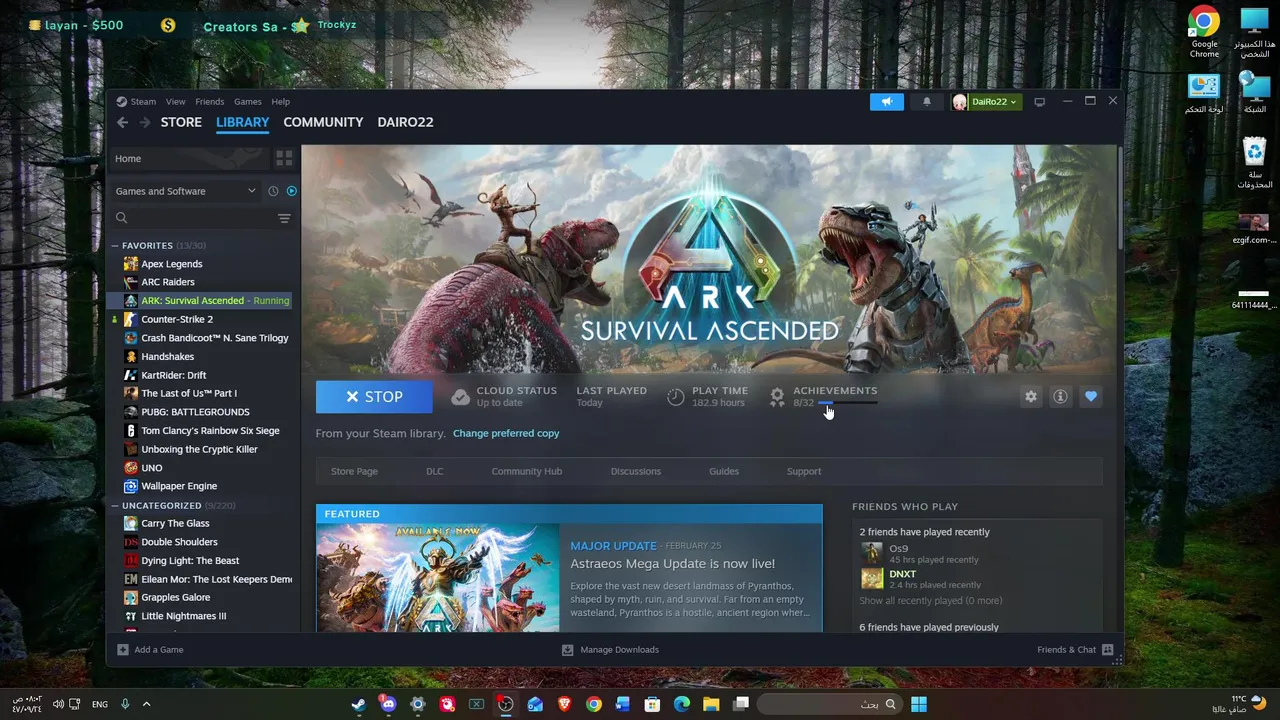Open the Help menu
This screenshot has width=1280, height=720.
[x=280, y=102]
